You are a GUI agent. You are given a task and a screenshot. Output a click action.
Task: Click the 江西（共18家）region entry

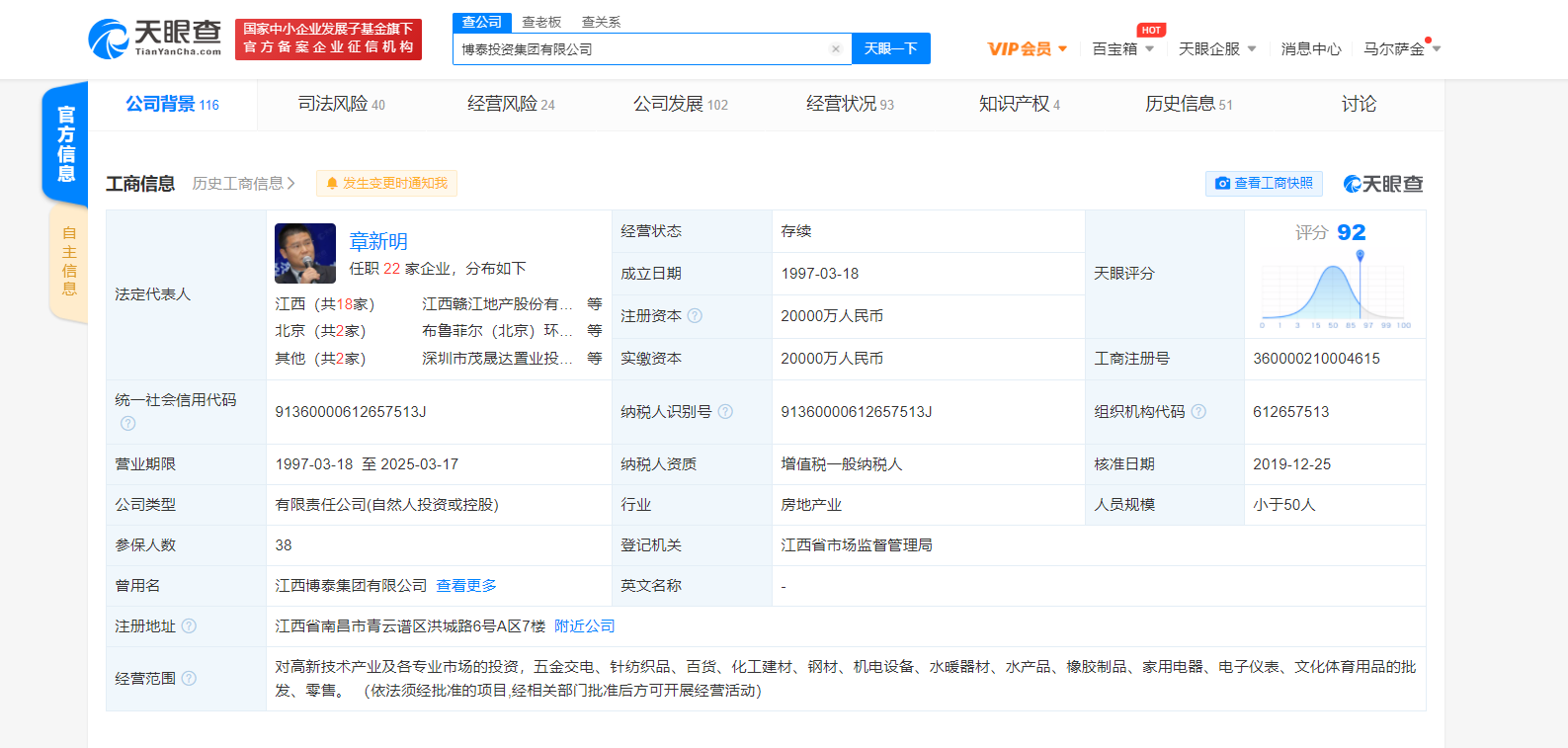(x=325, y=303)
